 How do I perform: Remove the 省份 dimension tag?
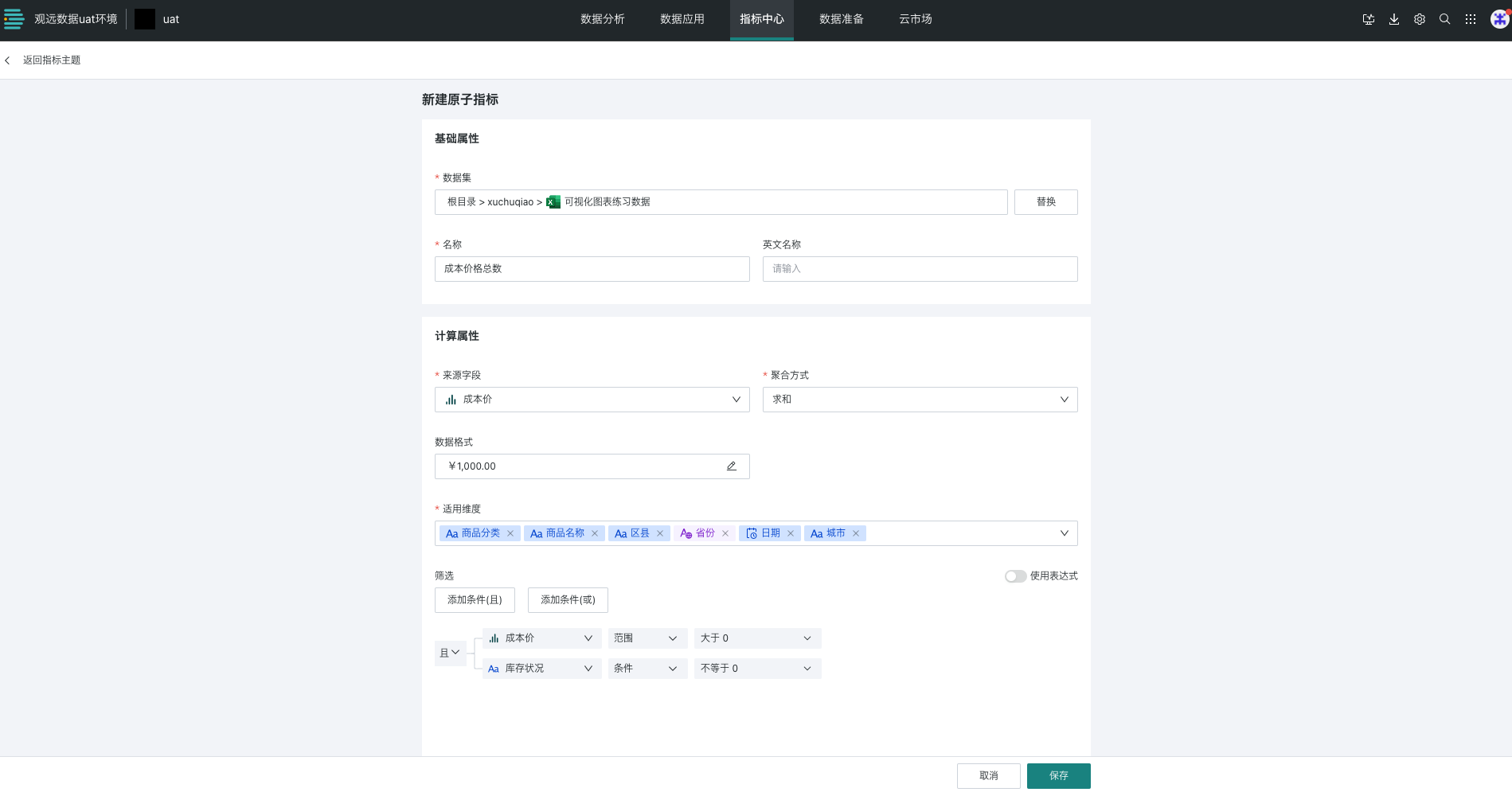coord(725,533)
